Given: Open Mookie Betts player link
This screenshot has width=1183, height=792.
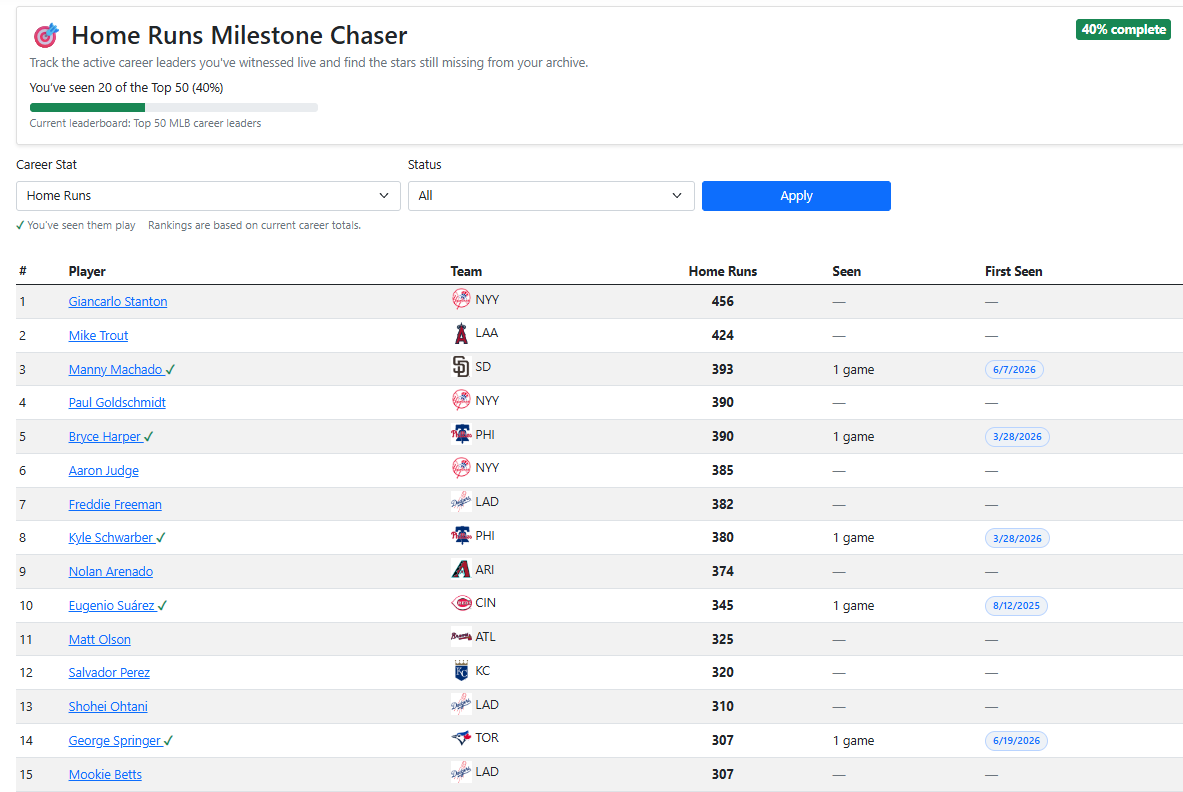Looking at the screenshot, I should 105,775.
